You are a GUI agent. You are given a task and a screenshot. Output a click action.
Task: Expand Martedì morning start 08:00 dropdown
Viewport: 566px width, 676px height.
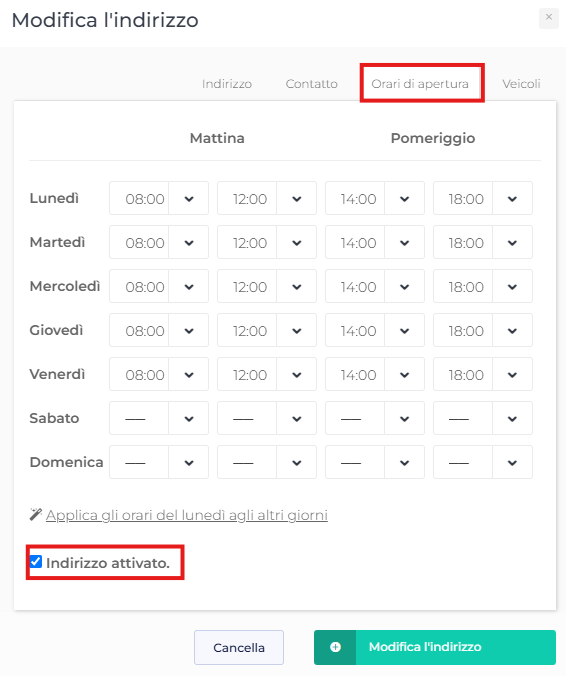coord(159,242)
